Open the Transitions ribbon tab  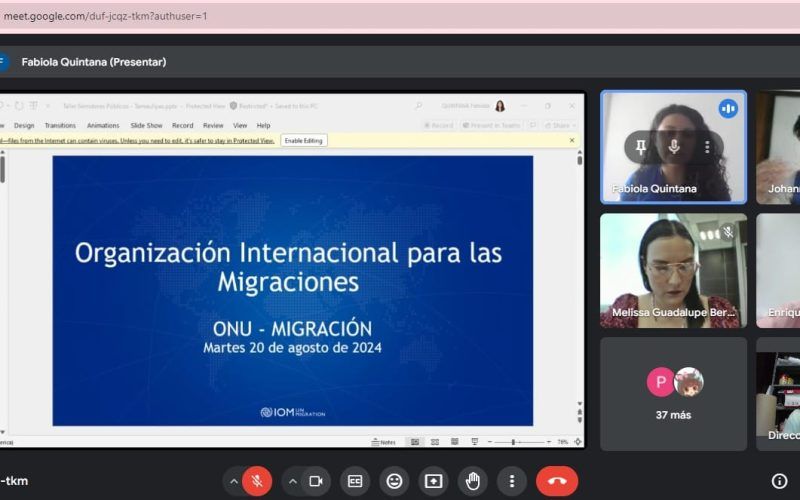(60, 126)
